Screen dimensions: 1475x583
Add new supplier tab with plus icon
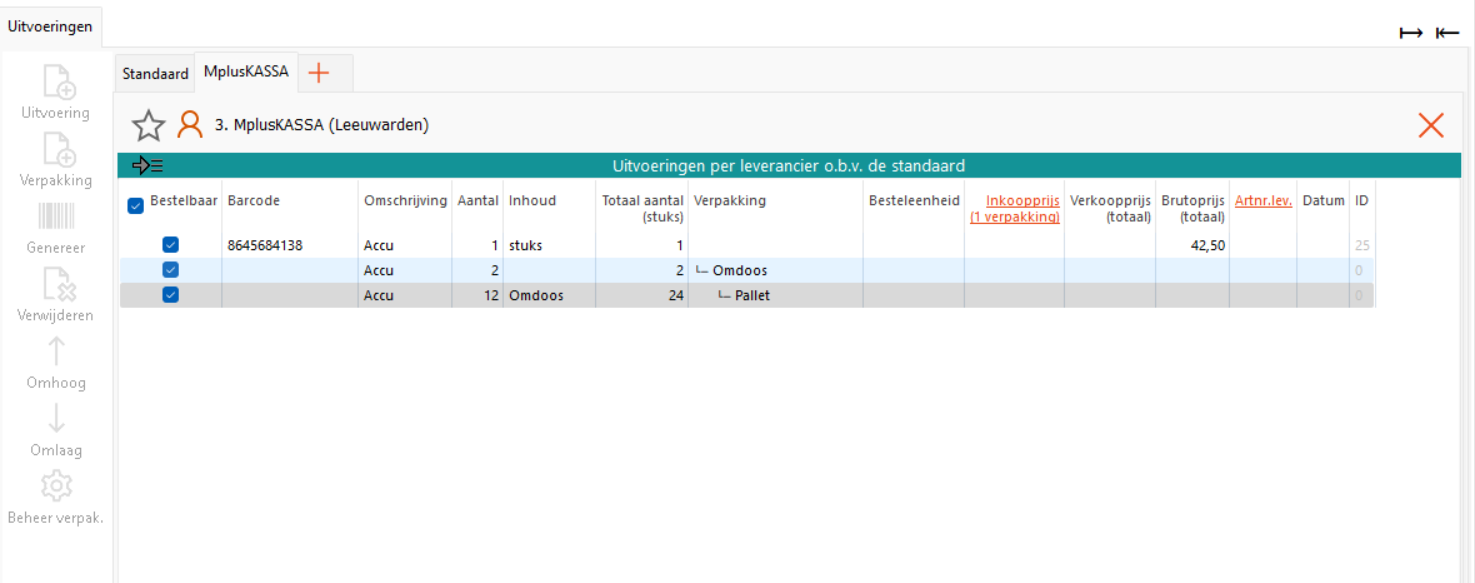(318, 73)
